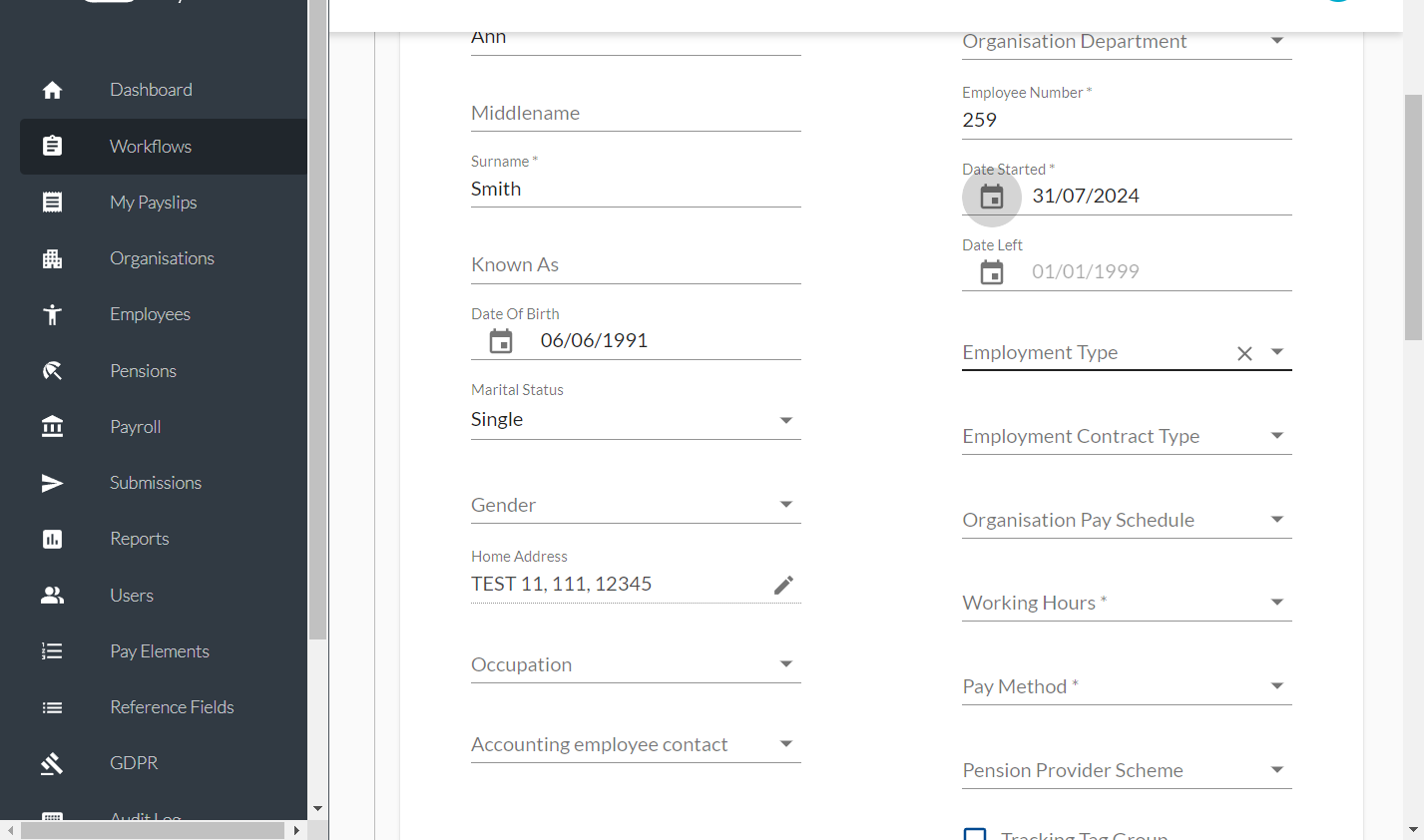Open the Date Left calendar picker

[992, 272]
